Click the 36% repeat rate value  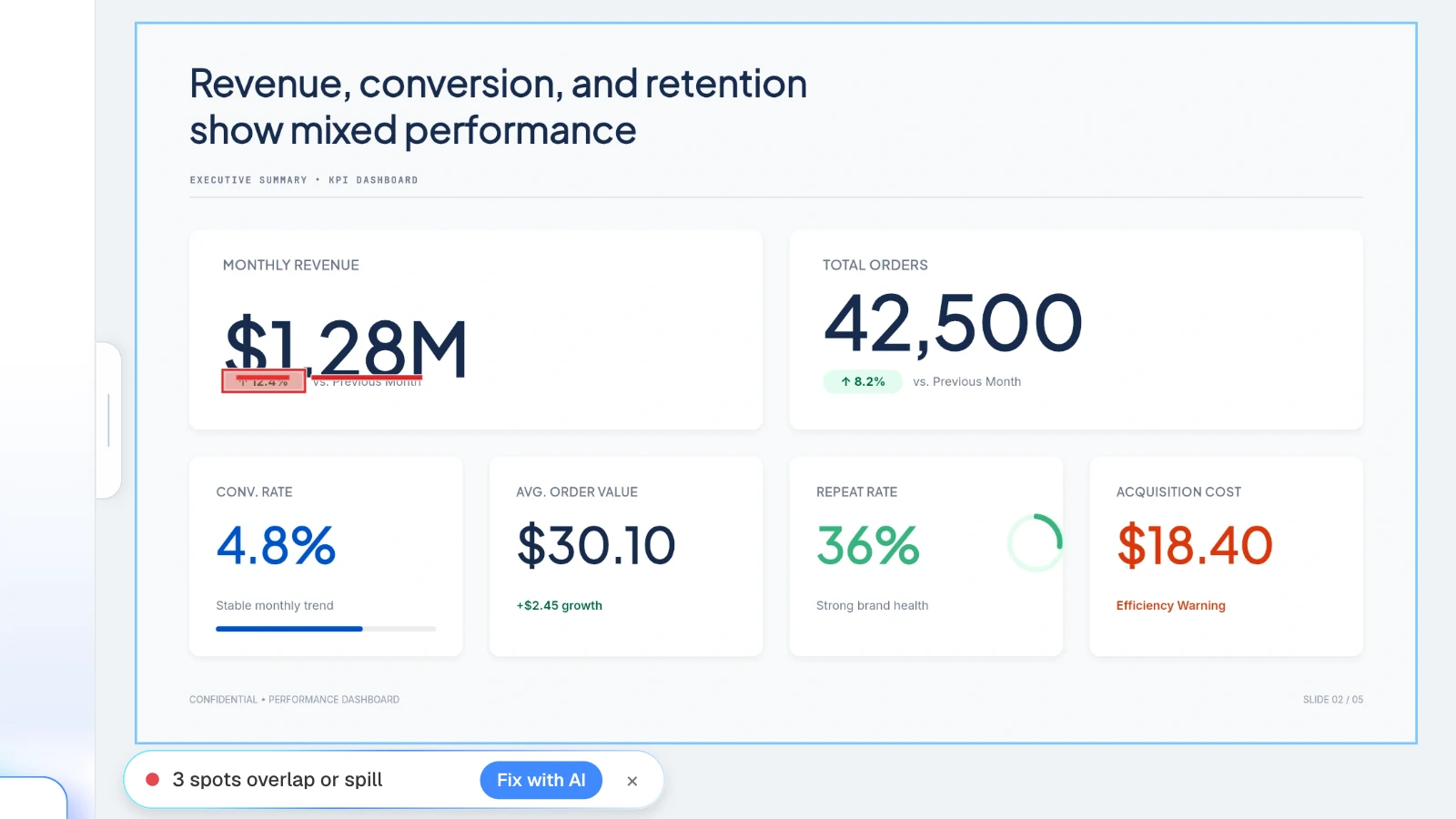[868, 545]
